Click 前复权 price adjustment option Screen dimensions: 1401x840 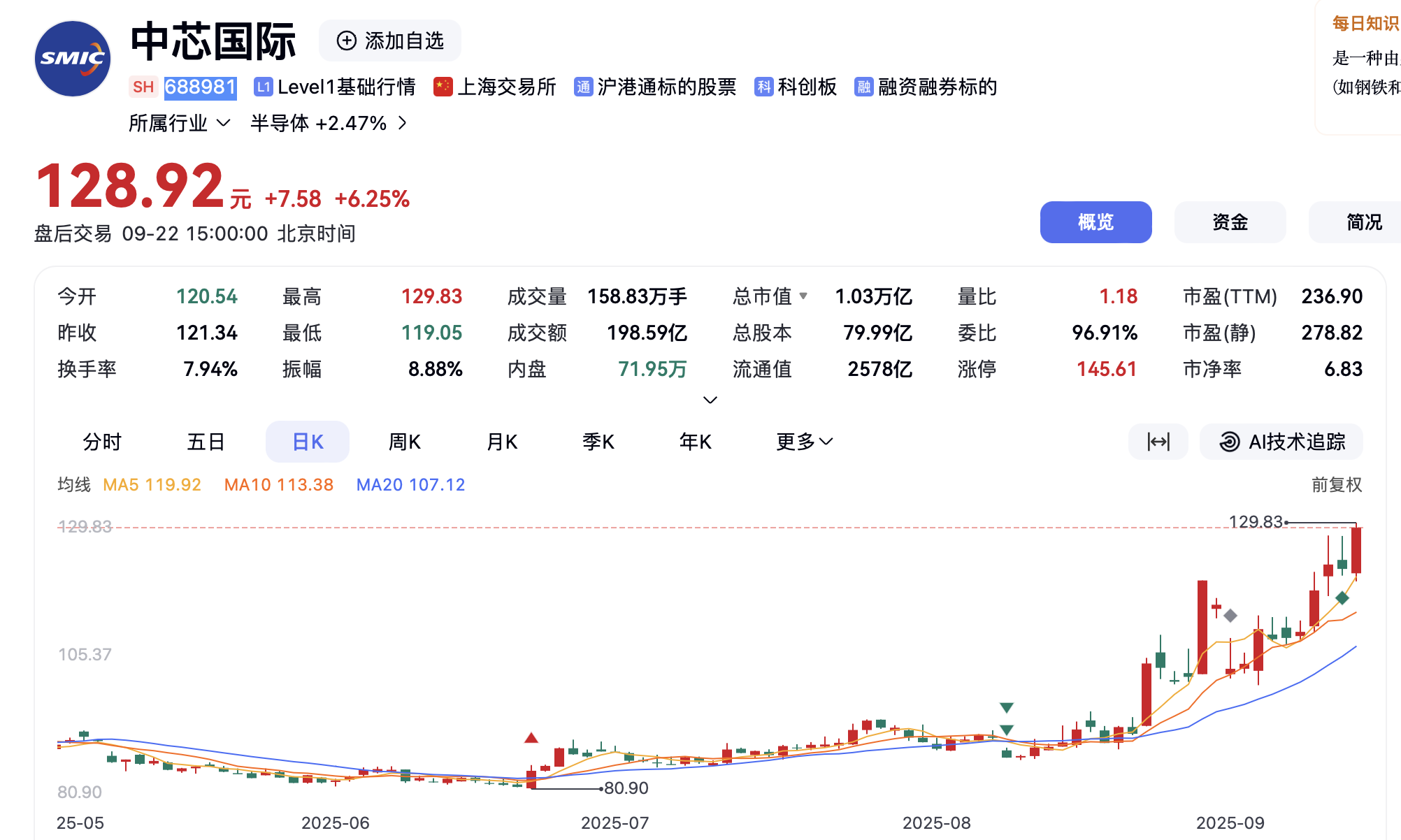pyautogui.click(x=1336, y=484)
